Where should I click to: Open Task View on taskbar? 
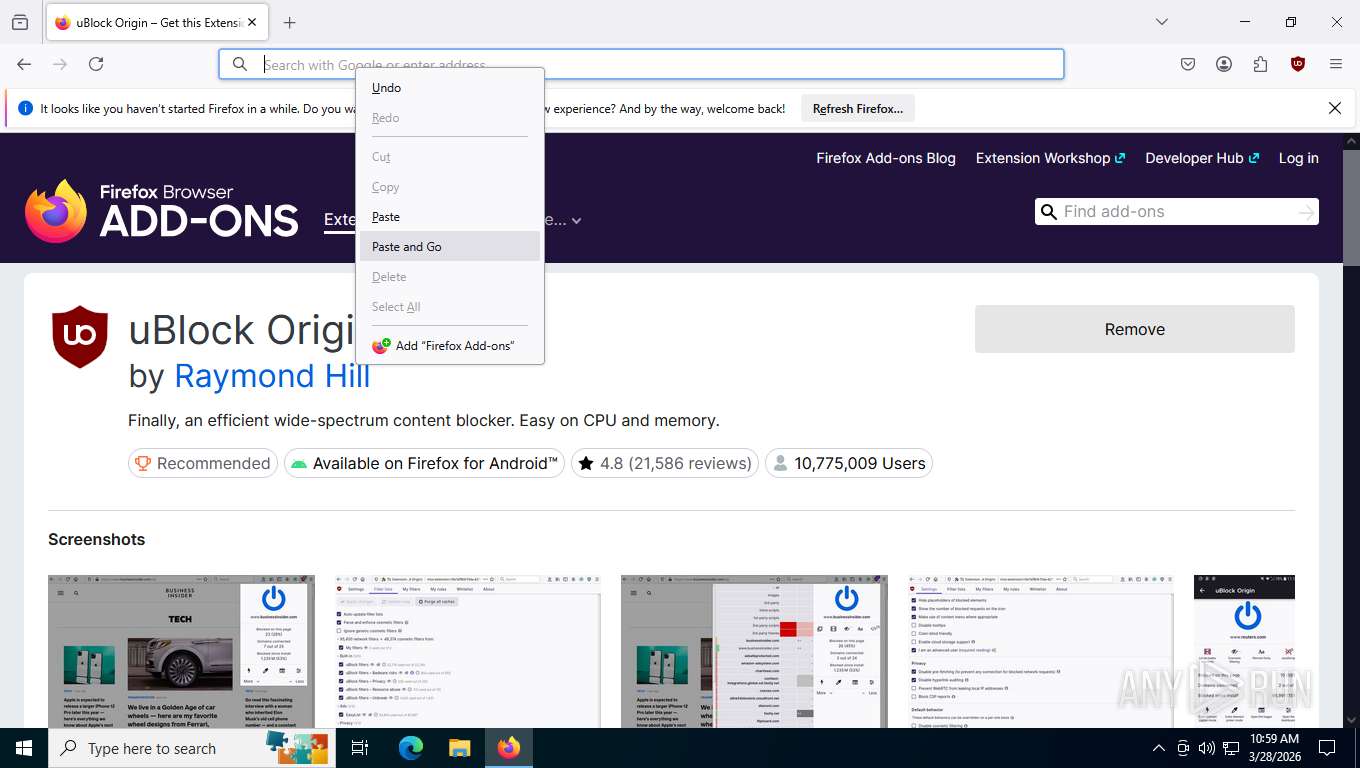point(361,748)
